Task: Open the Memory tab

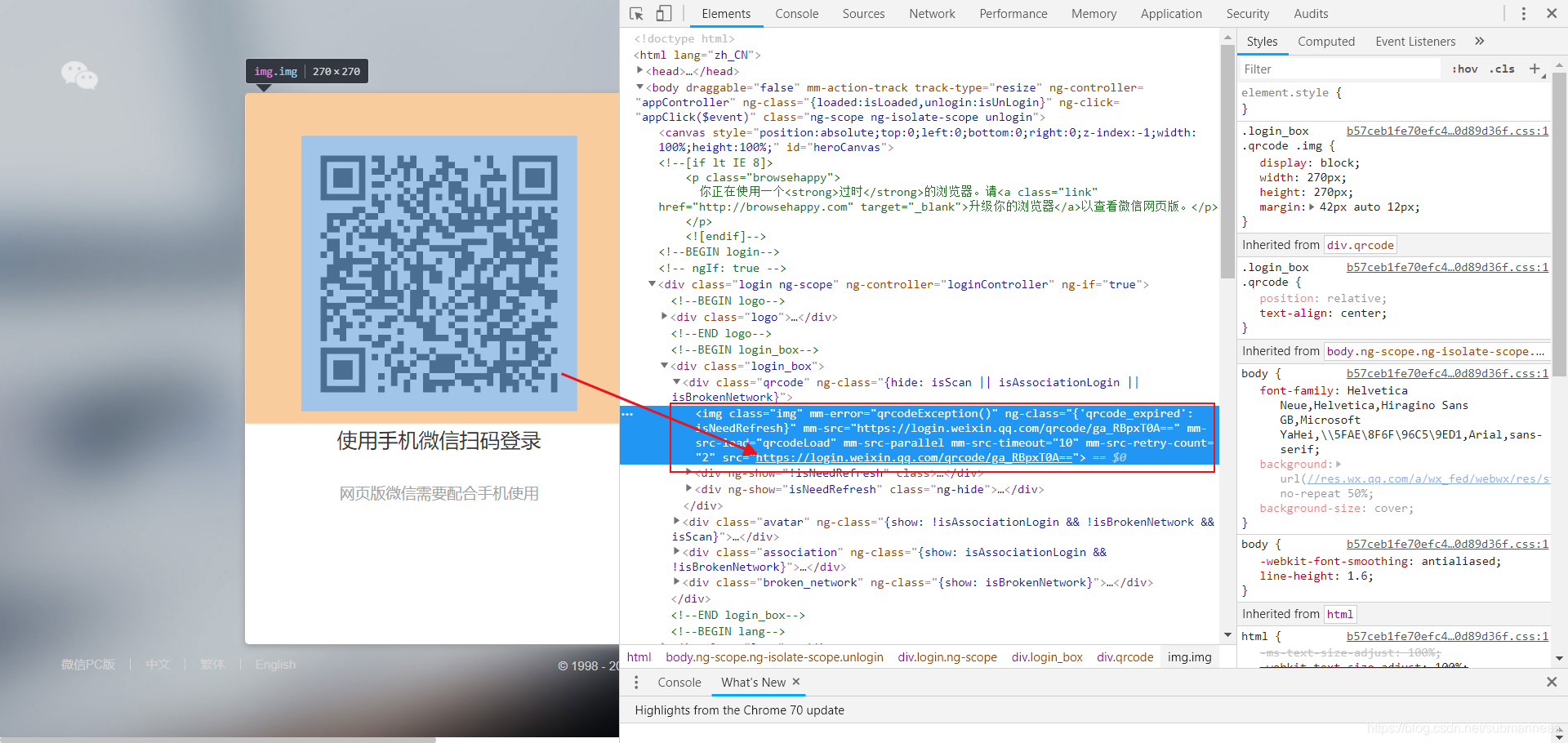Action: tap(1094, 14)
